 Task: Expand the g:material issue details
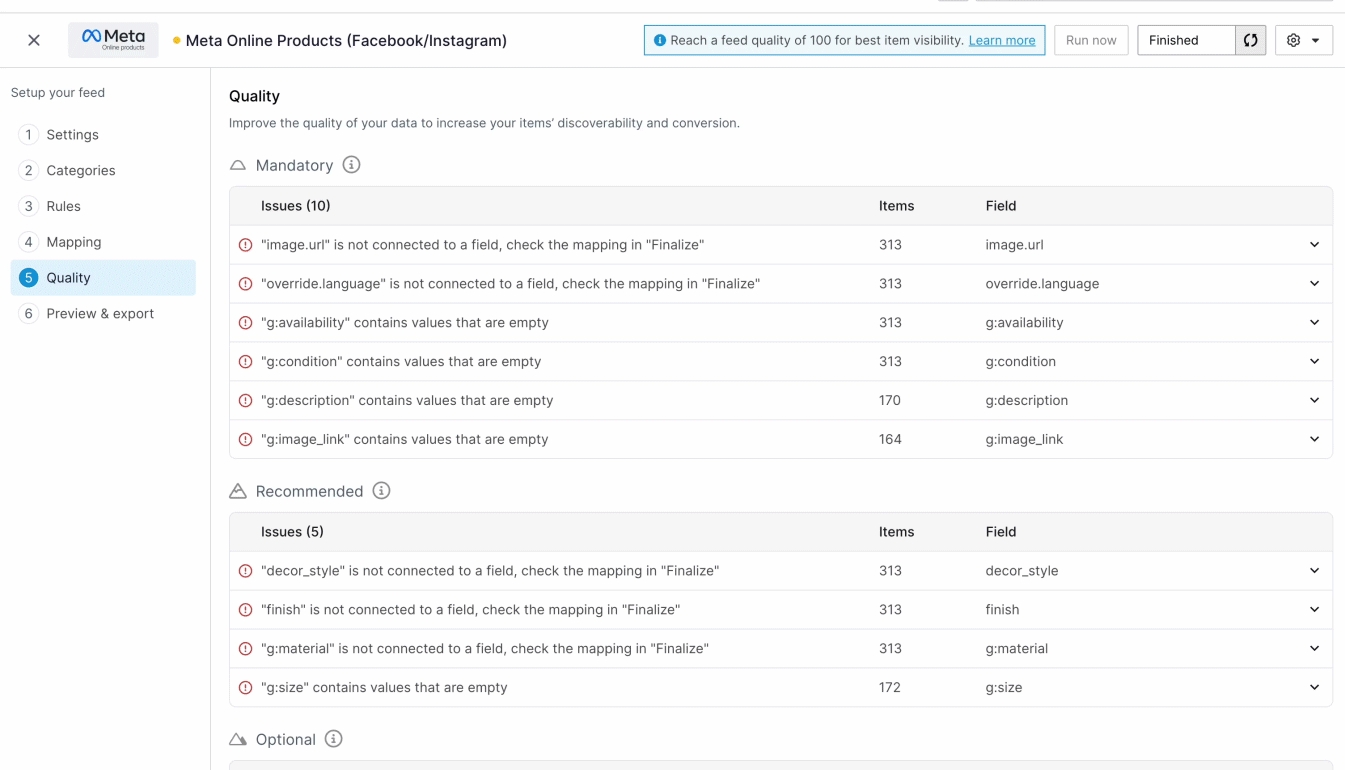point(1313,648)
